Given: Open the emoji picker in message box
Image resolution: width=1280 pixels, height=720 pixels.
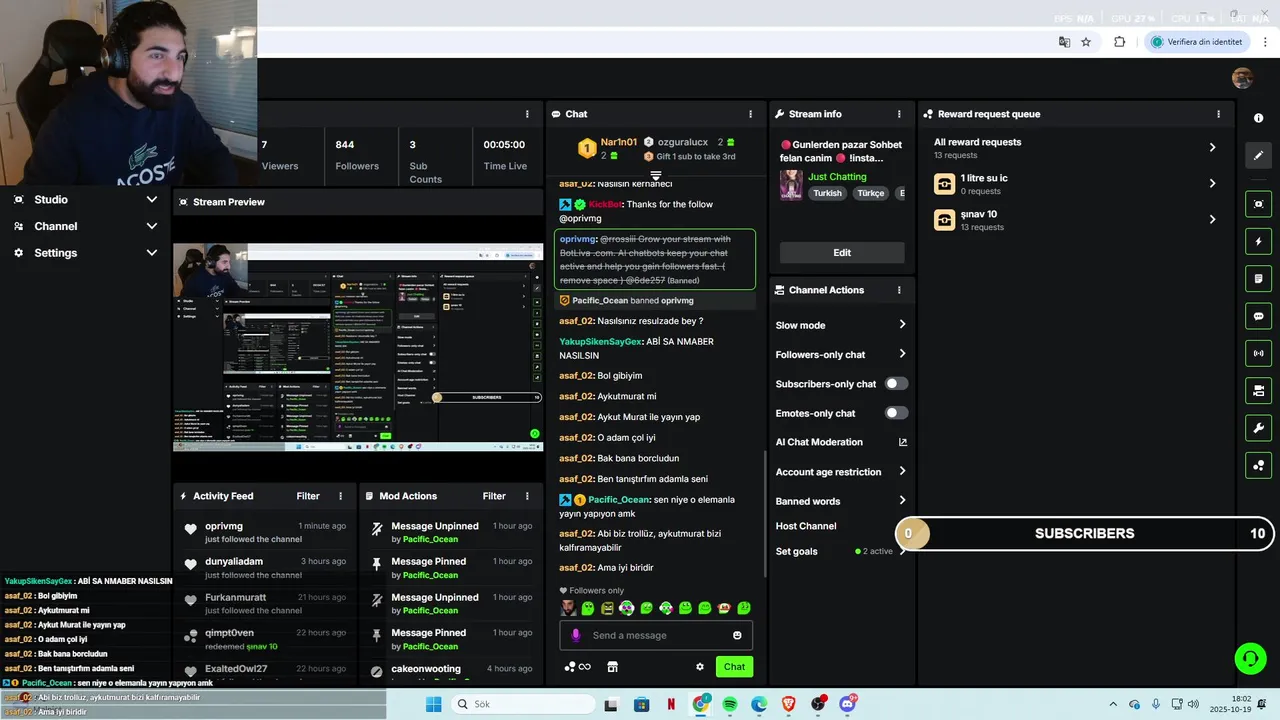Looking at the screenshot, I should point(737,635).
